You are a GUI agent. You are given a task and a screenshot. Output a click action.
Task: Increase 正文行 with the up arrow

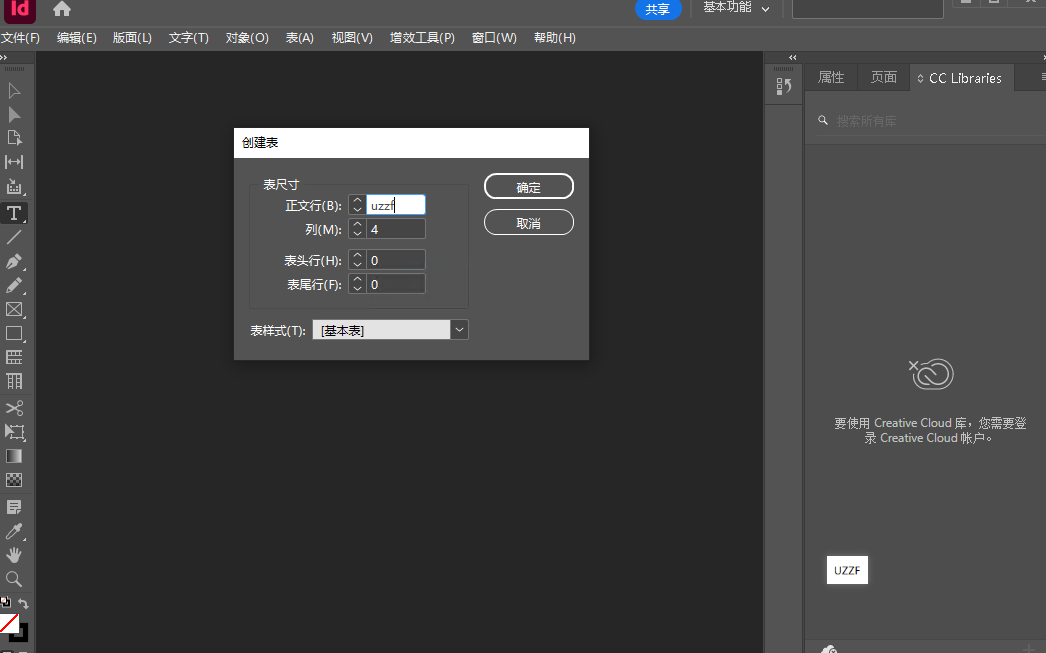358,200
